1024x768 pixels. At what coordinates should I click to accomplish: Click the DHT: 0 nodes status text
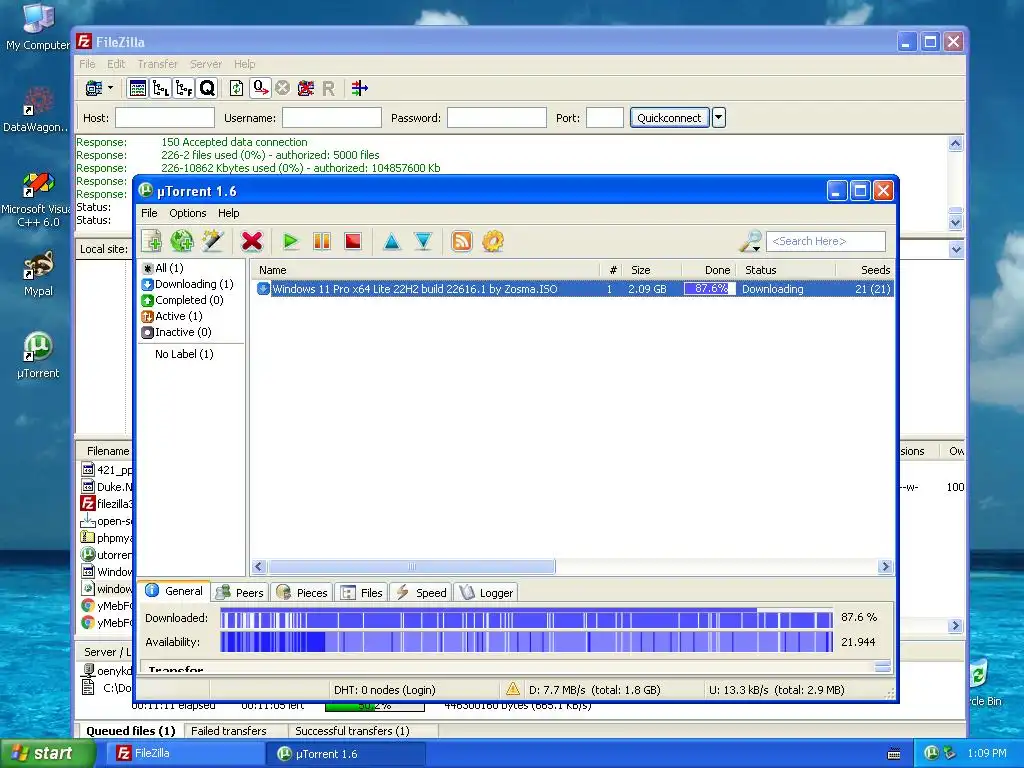pos(384,690)
